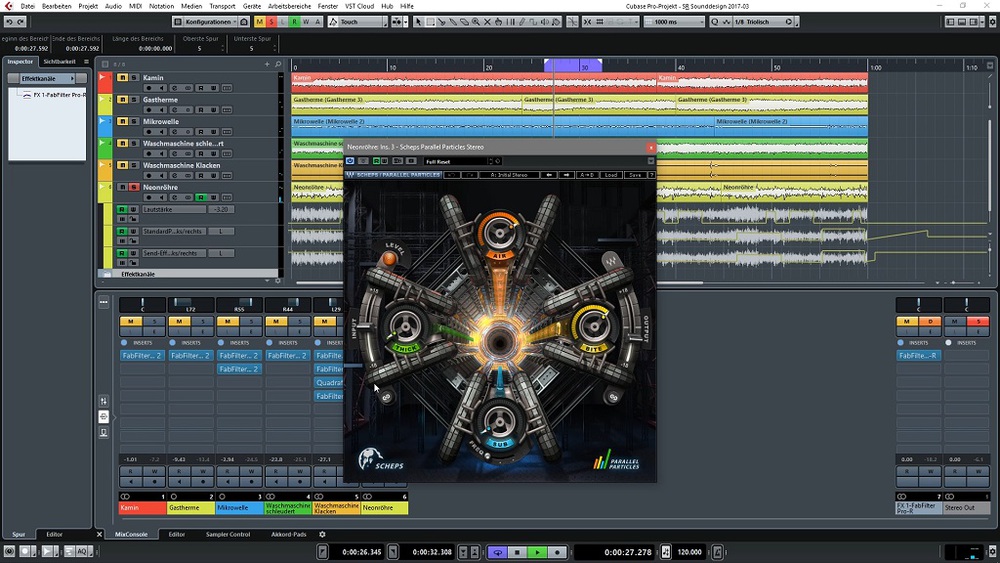Click the tempo 120.000 field
The height and width of the screenshot is (563, 1000).
pos(689,552)
